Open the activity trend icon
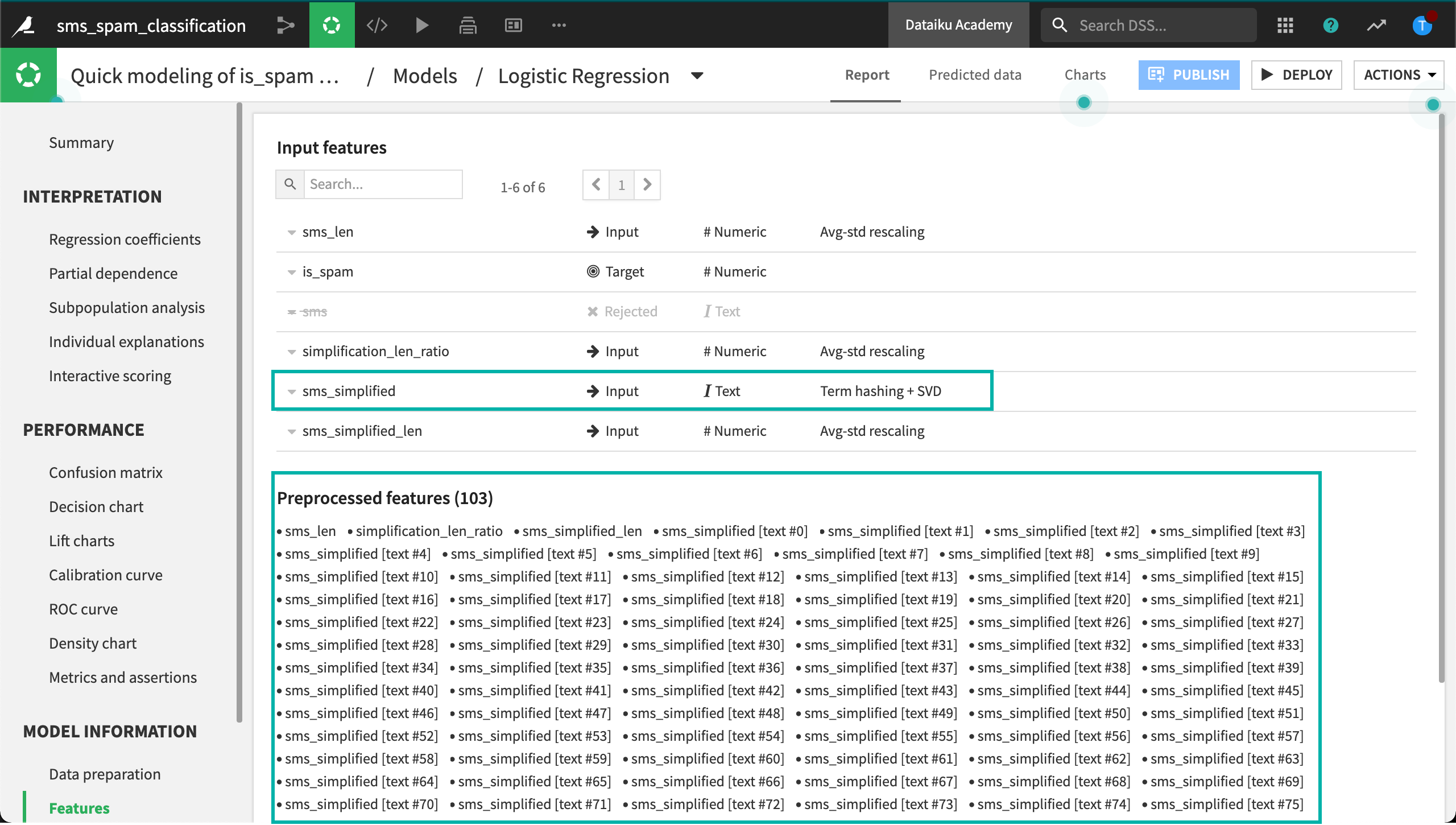The height and width of the screenshot is (825, 1456). [1376, 25]
